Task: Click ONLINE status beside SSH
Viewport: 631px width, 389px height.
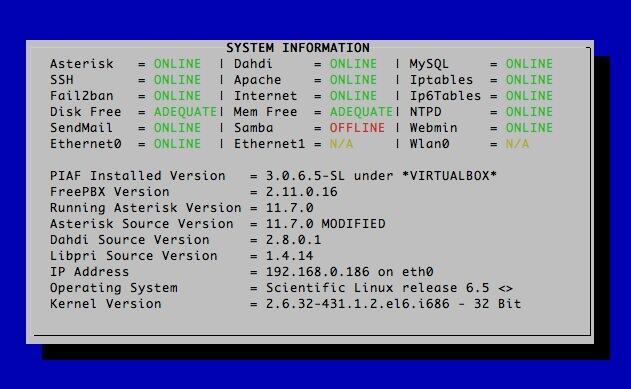Action: click(177, 80)
